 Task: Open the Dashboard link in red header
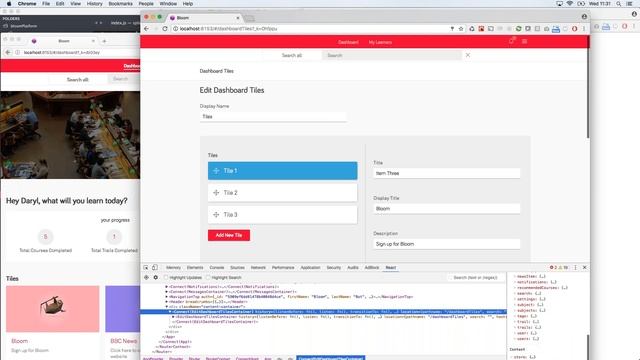click(348, 42)
